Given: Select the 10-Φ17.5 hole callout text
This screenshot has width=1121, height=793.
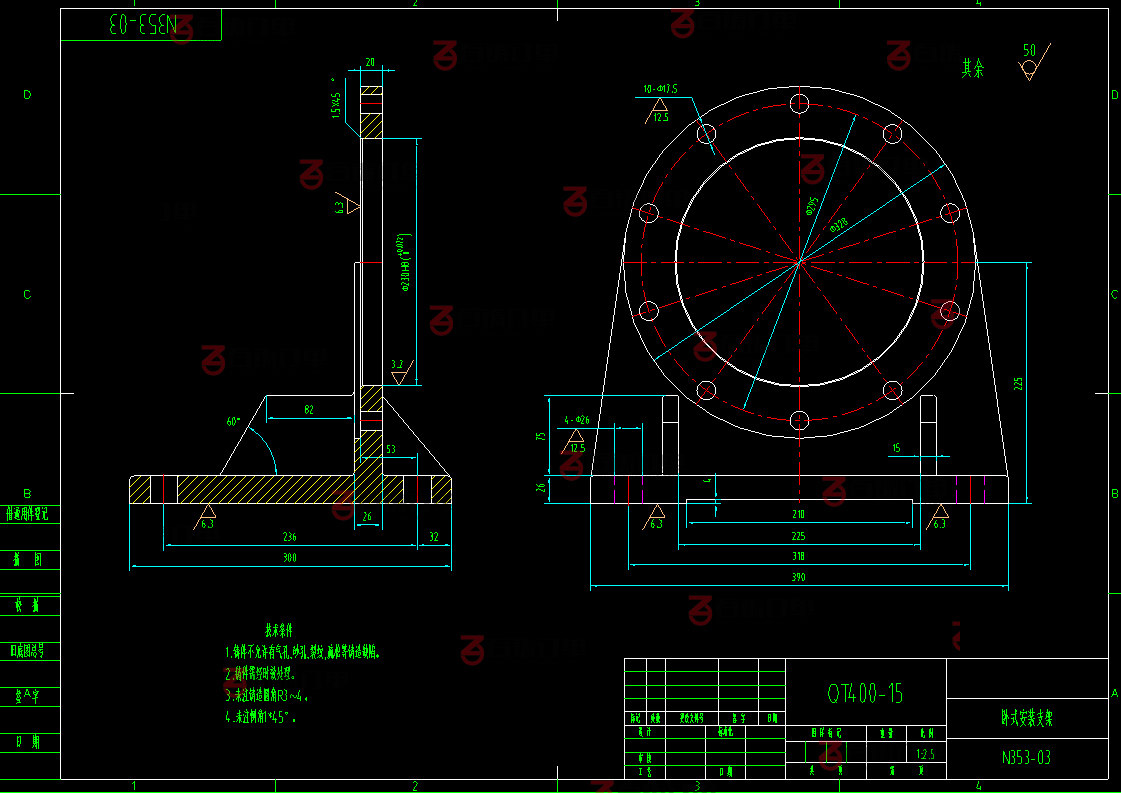Looking at the screenshot, I should tap(661, 89).
